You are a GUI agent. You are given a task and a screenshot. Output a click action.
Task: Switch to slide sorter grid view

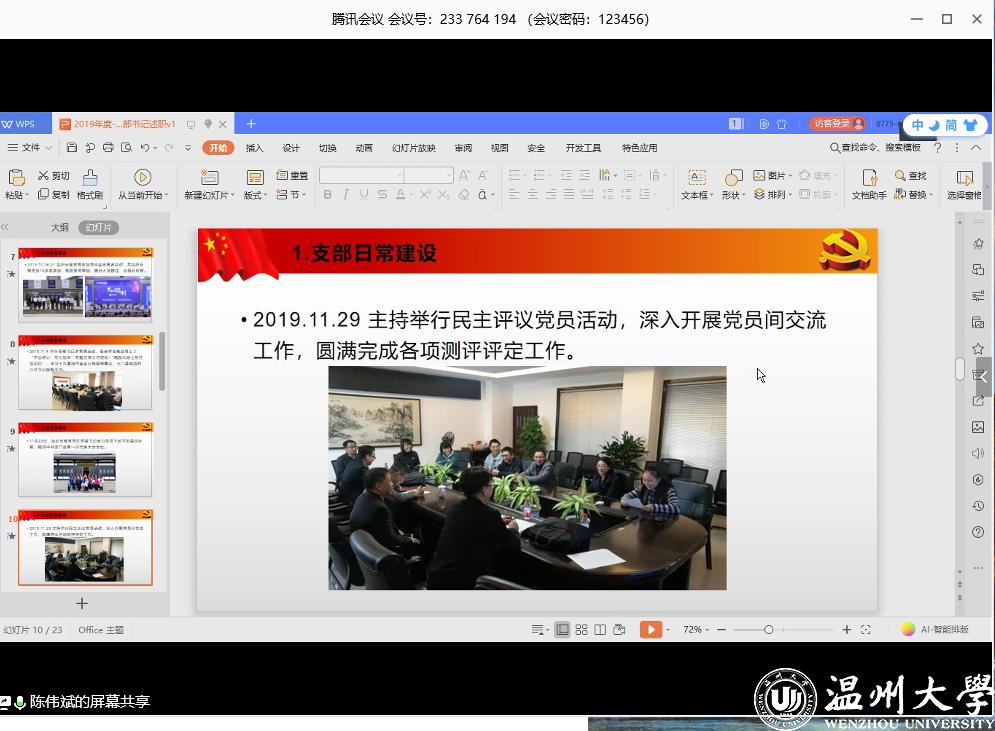(581, 630)
